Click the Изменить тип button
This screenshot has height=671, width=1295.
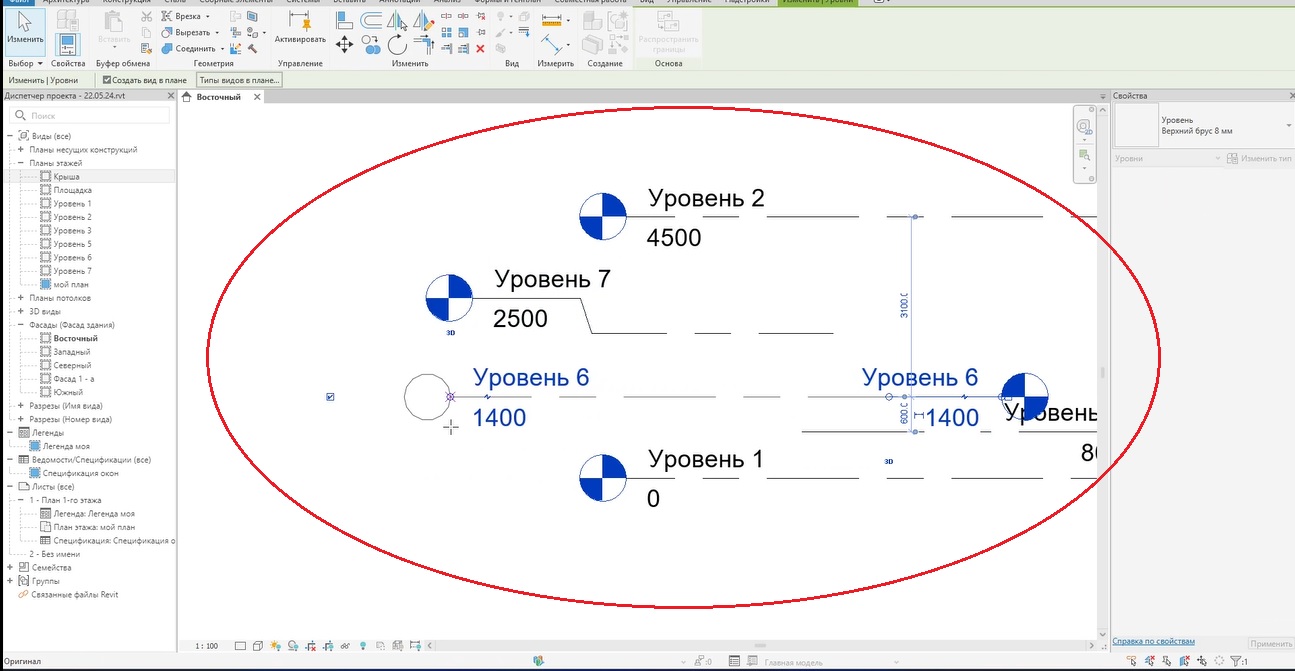[x=1259, y=159]
